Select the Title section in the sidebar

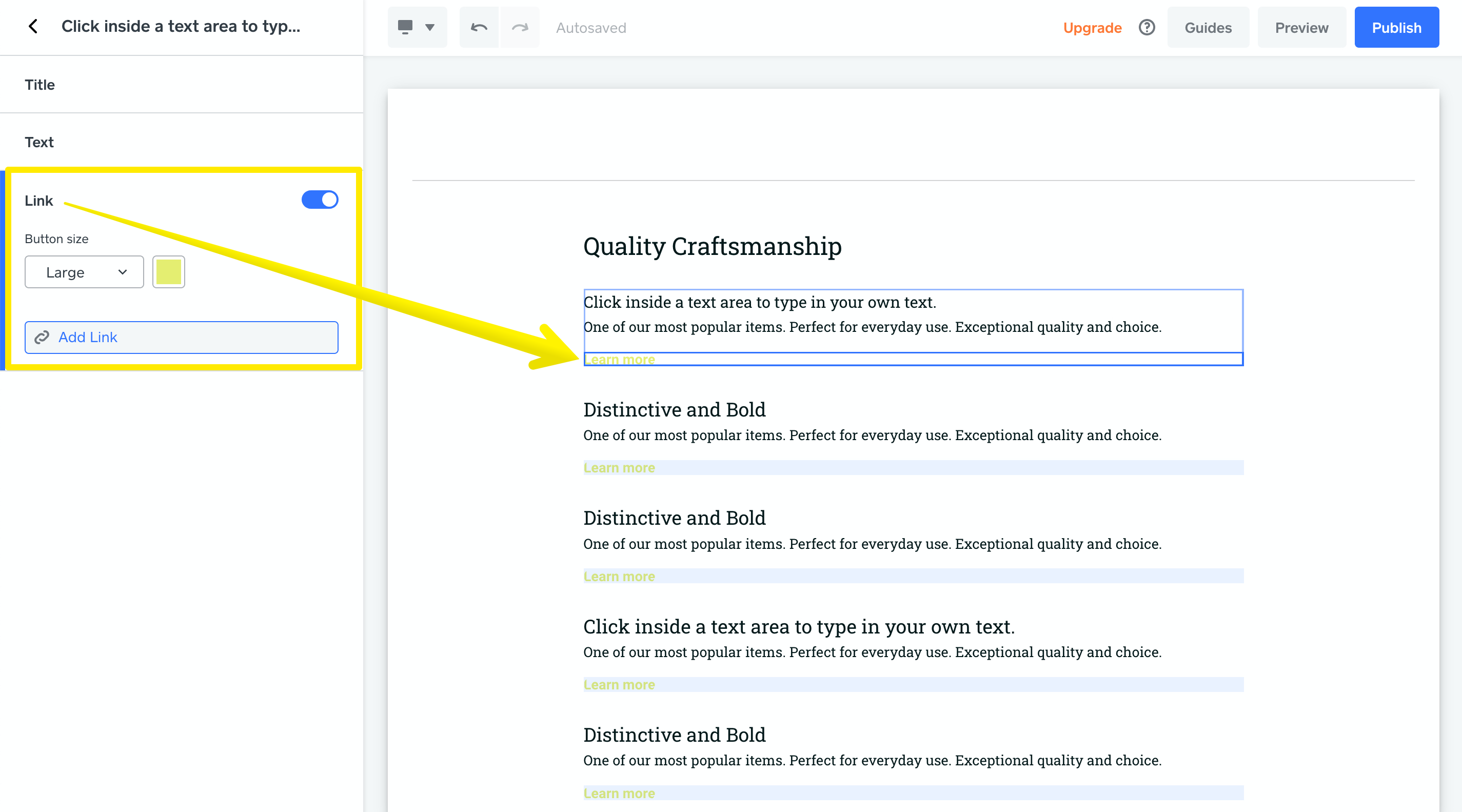coord(39,85)
